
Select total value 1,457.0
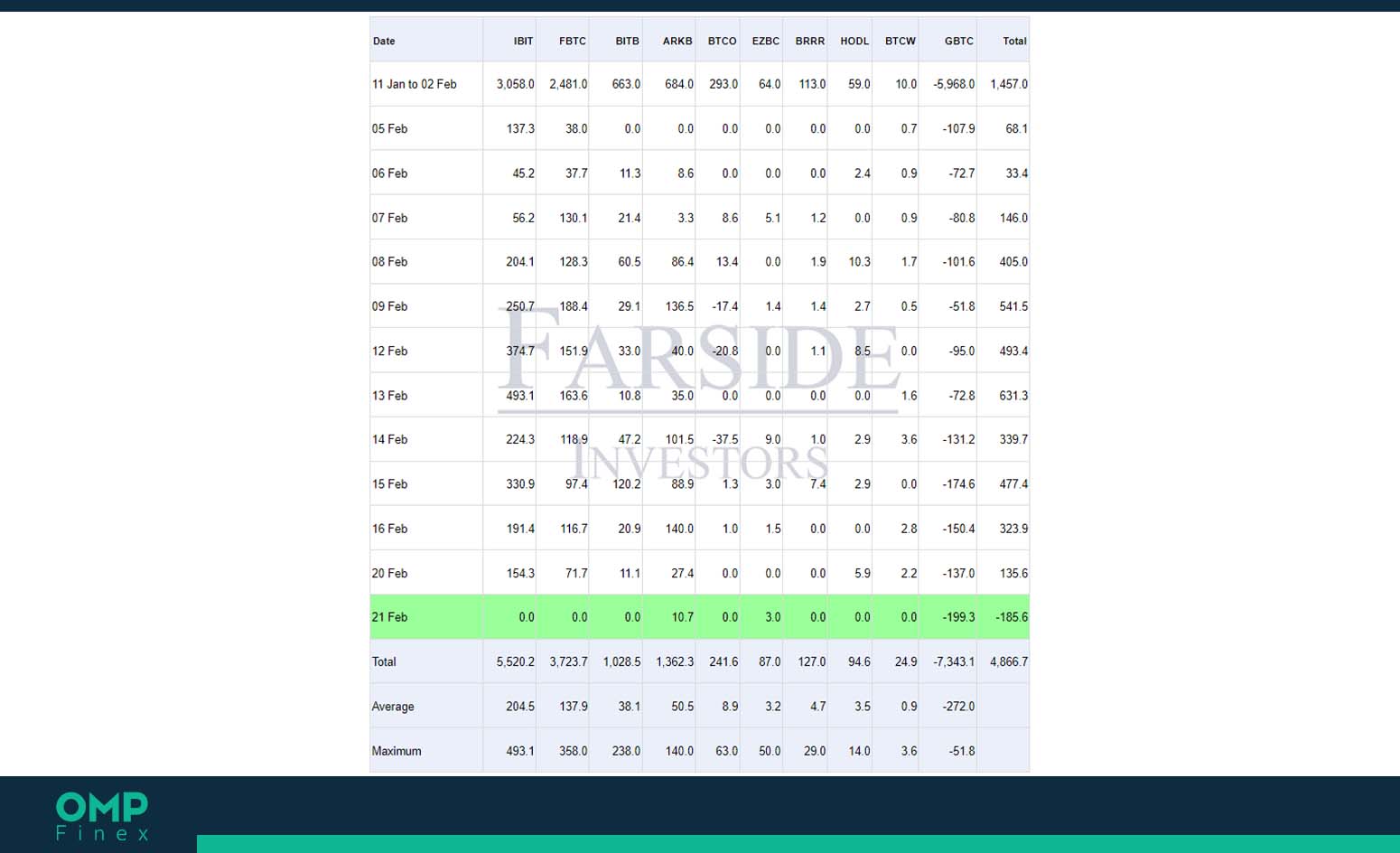tap(1009, 84)
